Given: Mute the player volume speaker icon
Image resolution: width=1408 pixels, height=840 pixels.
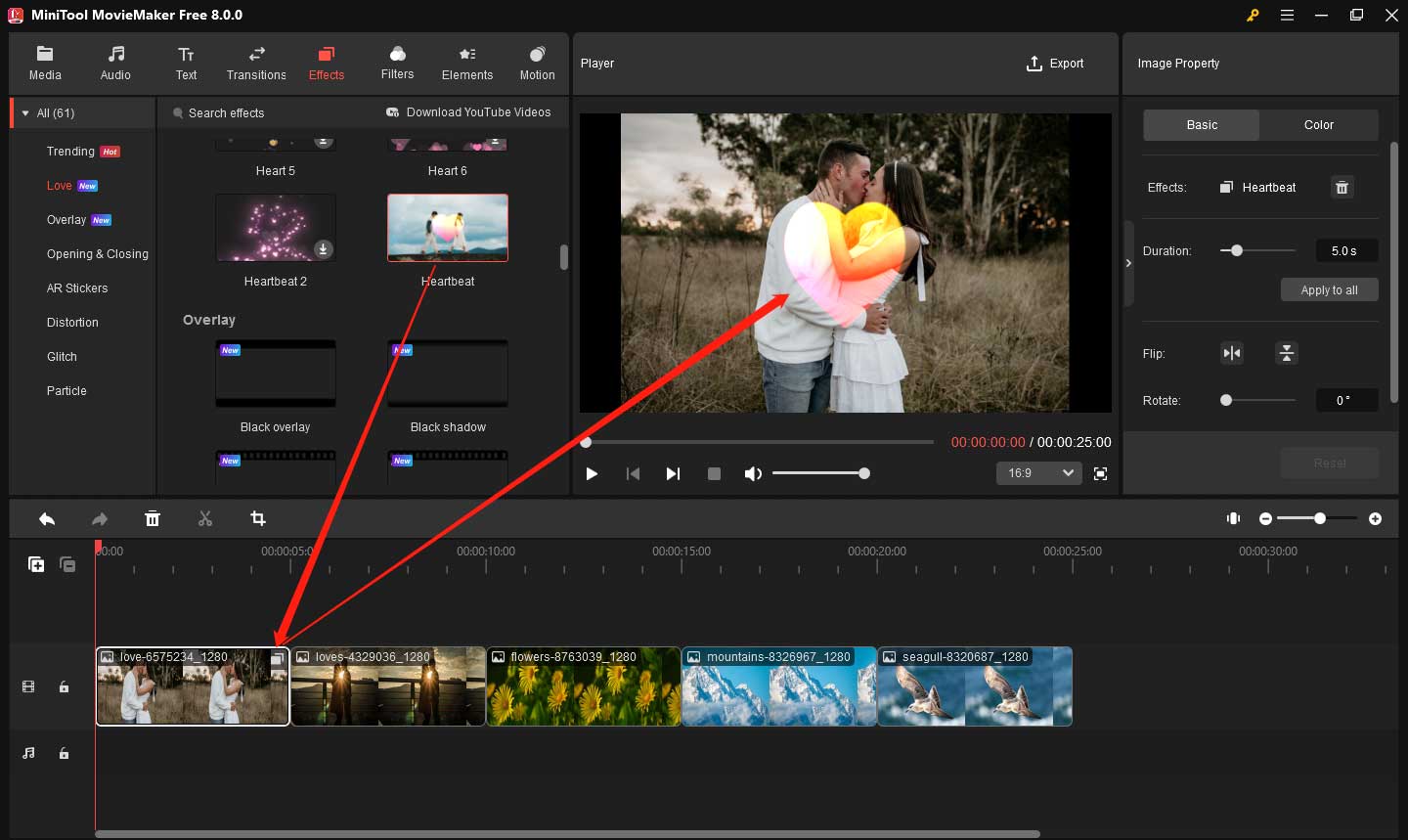Looking at the screenshot, I should (x=753, y=473).
